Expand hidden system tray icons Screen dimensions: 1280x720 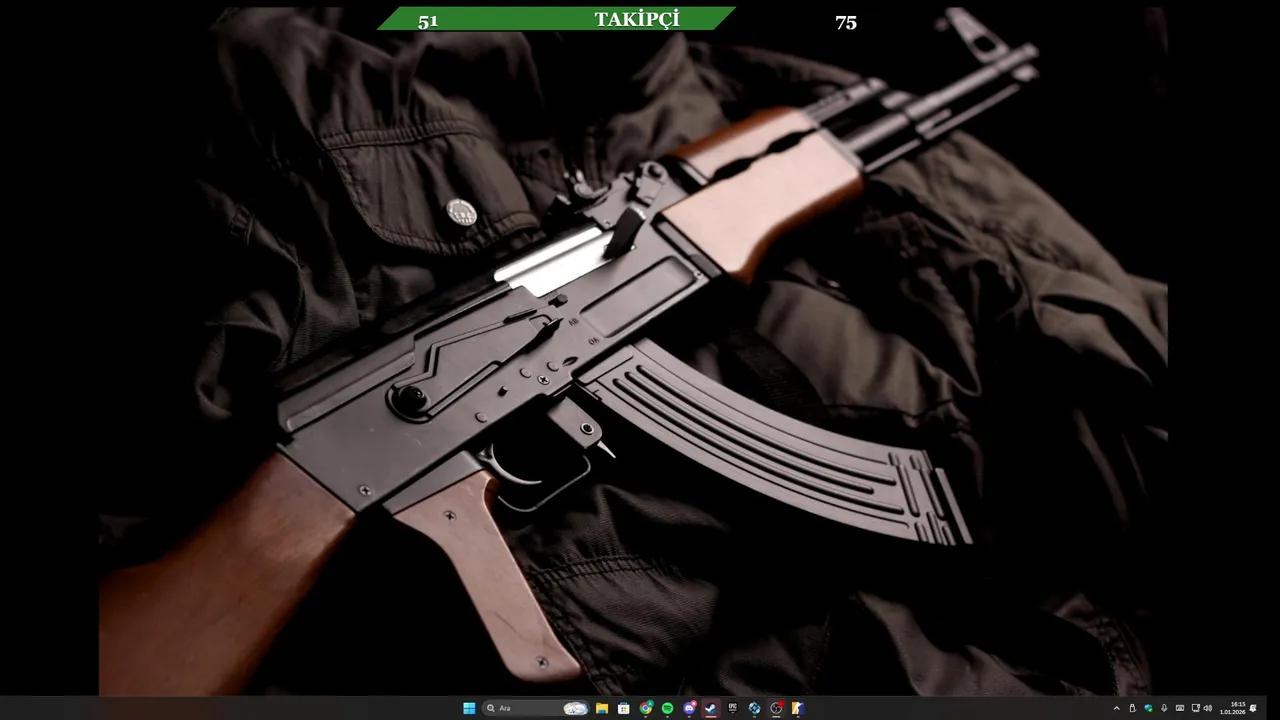1116,708
